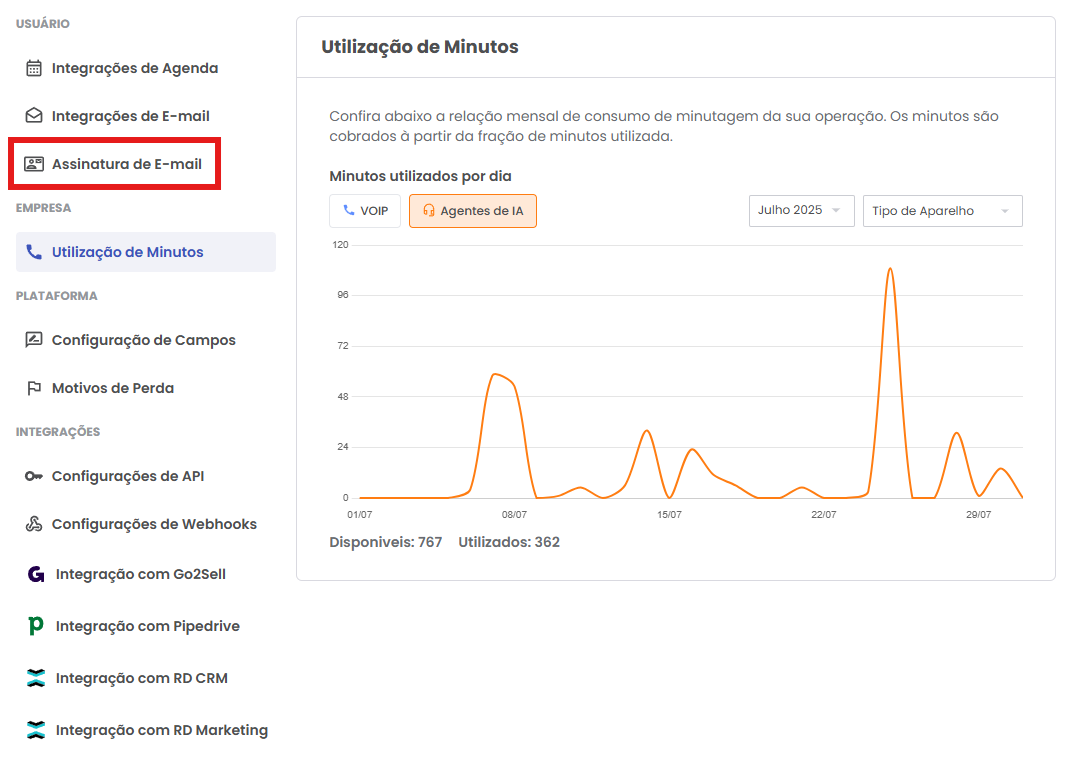Click the Go2Sell logo icon

pyautogui.click(x=36, y=574)
